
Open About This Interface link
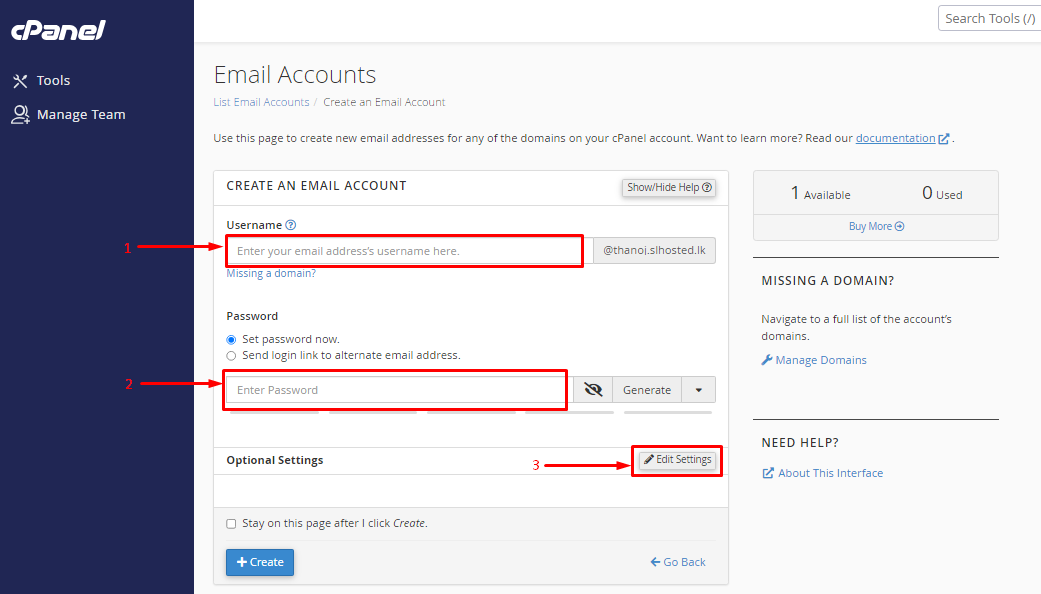click(x=829, y=473)
